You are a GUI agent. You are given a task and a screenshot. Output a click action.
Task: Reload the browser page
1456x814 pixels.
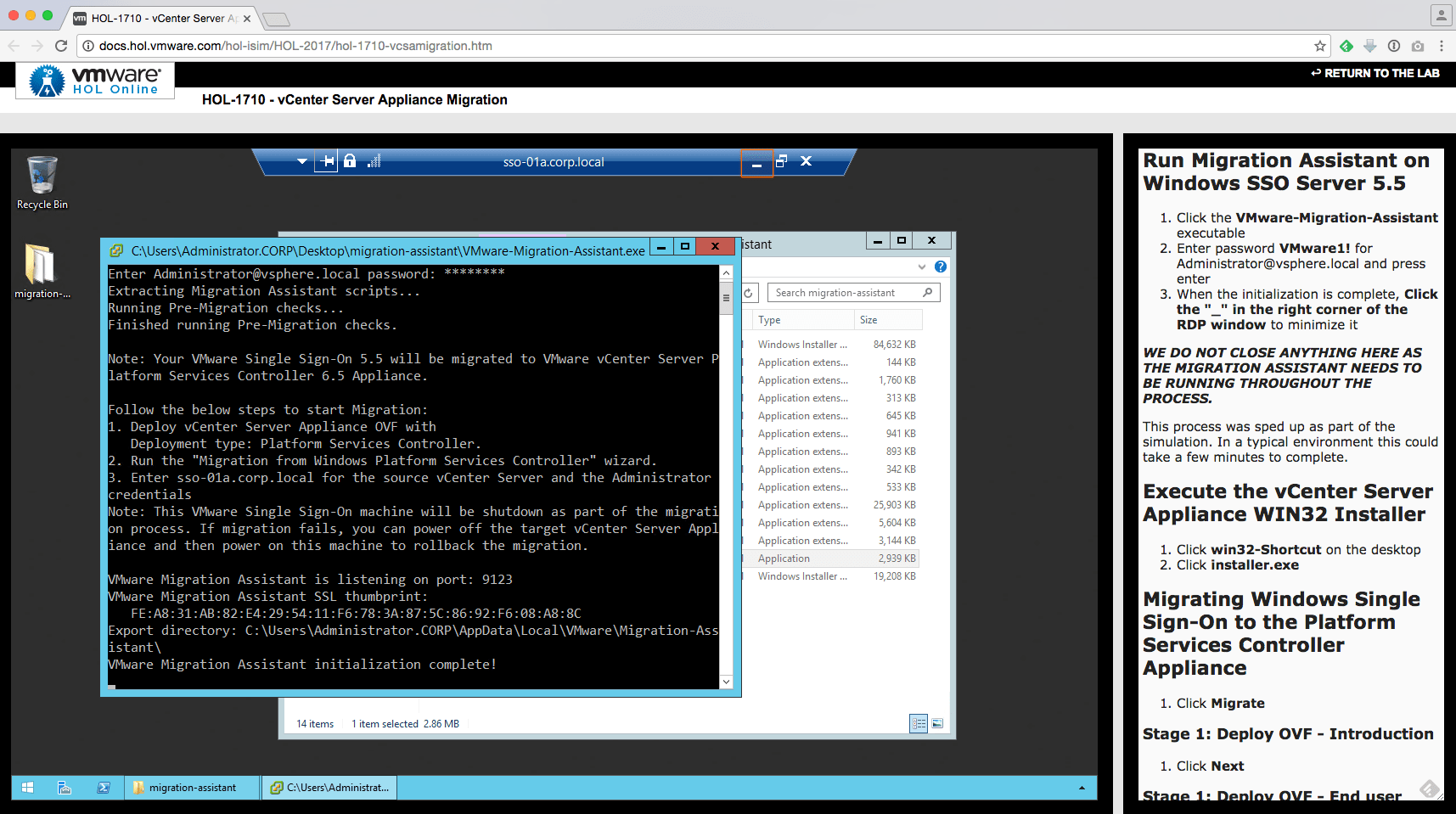[x=61, y=46]
